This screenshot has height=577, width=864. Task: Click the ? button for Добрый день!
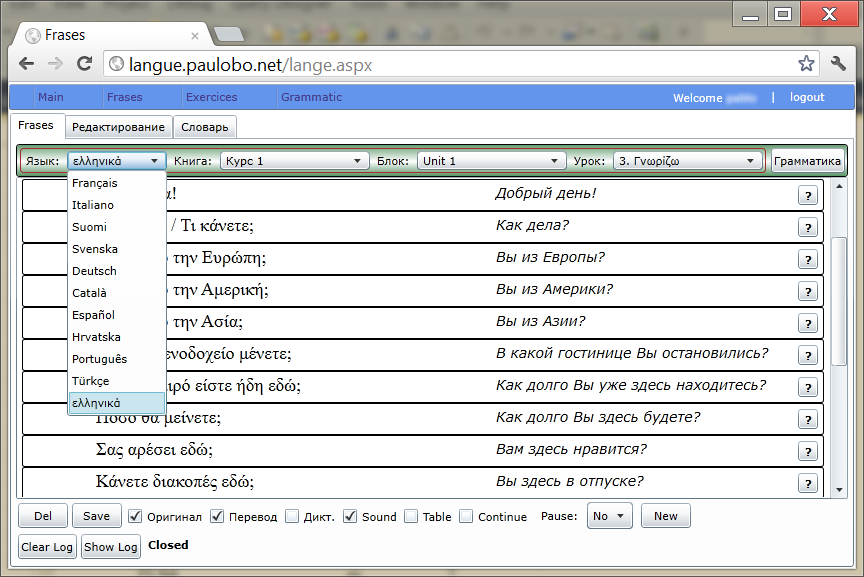click(x=808, y=195)
